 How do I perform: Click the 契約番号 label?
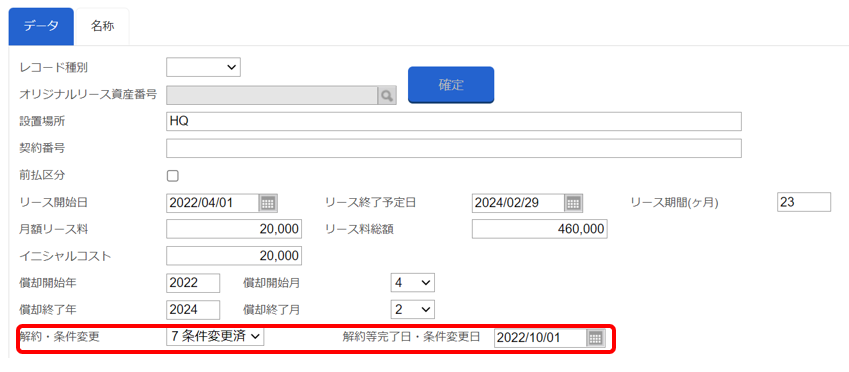point(42,148)
